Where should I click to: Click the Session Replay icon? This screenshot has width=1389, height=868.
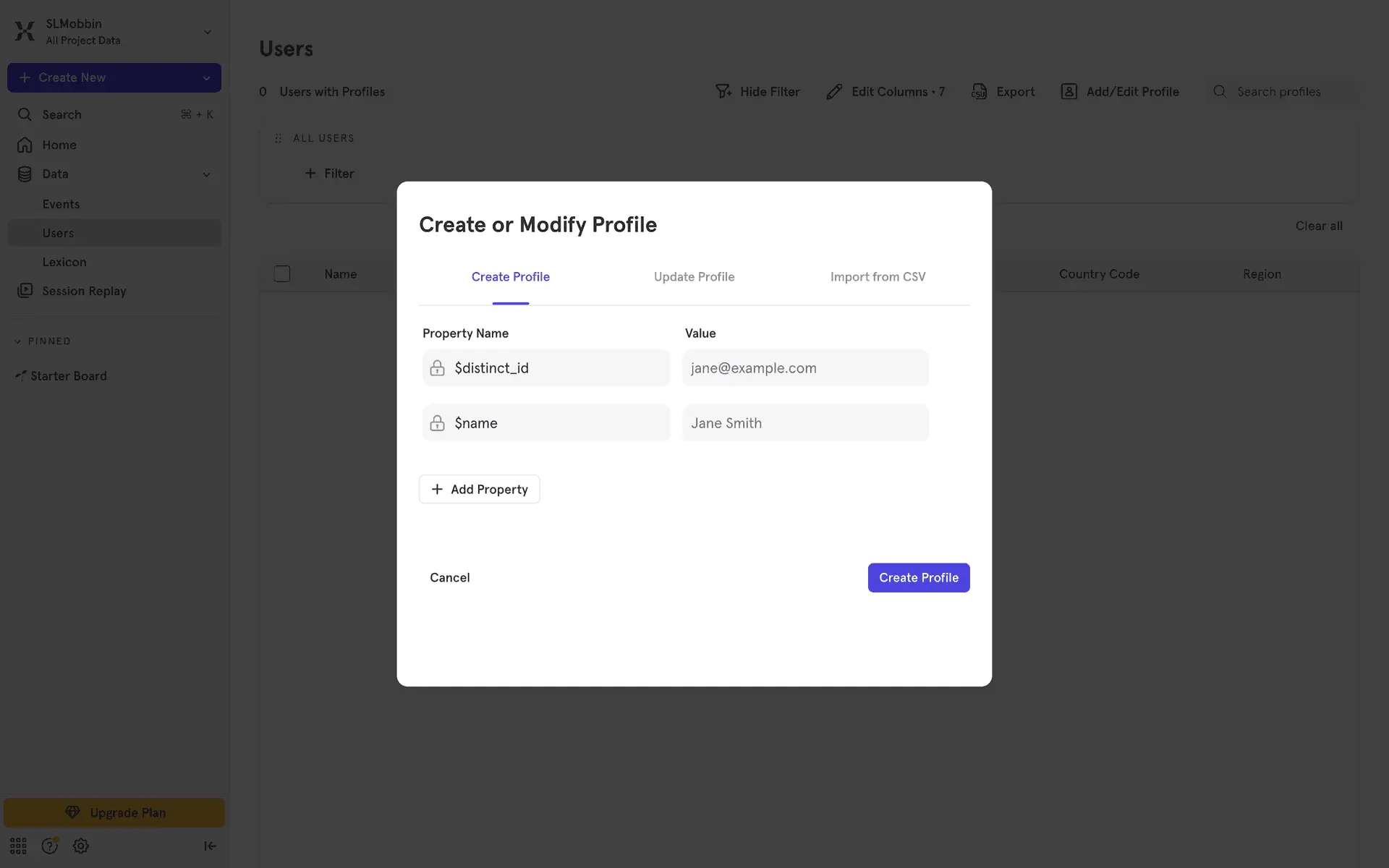[25, 291]
